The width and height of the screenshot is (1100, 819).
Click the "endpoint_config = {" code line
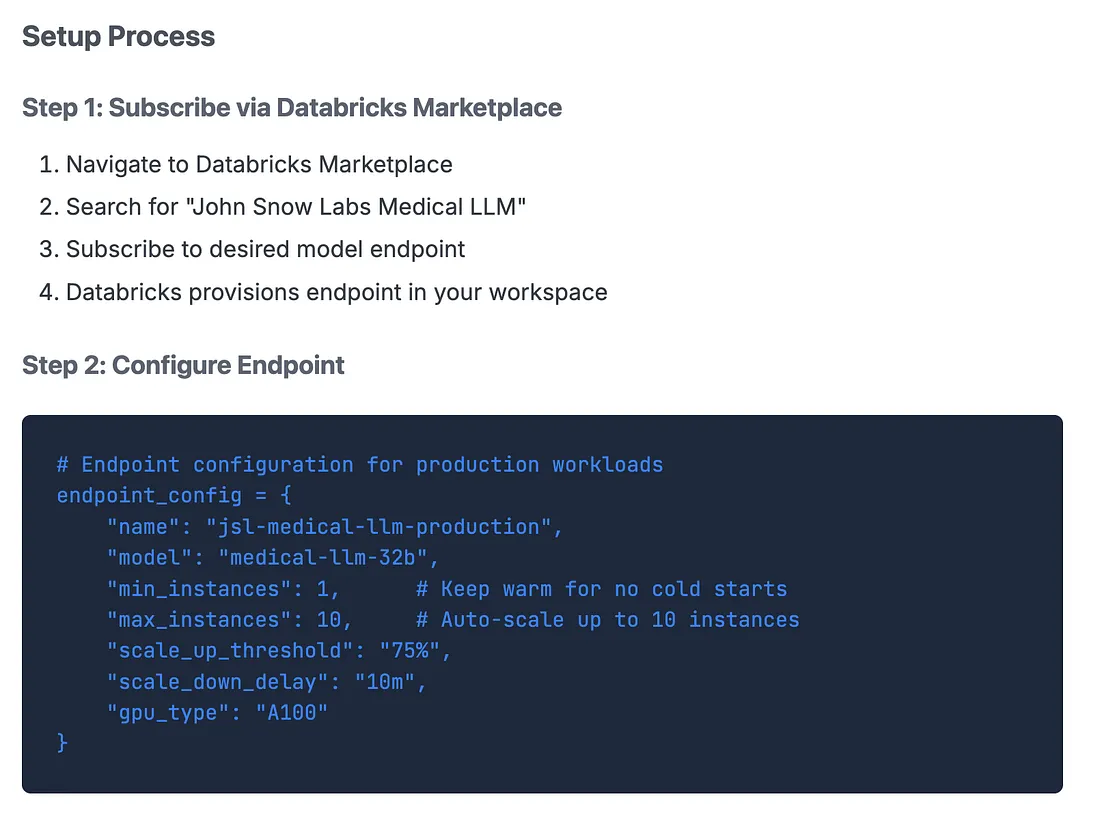click(x=173, y=496)
